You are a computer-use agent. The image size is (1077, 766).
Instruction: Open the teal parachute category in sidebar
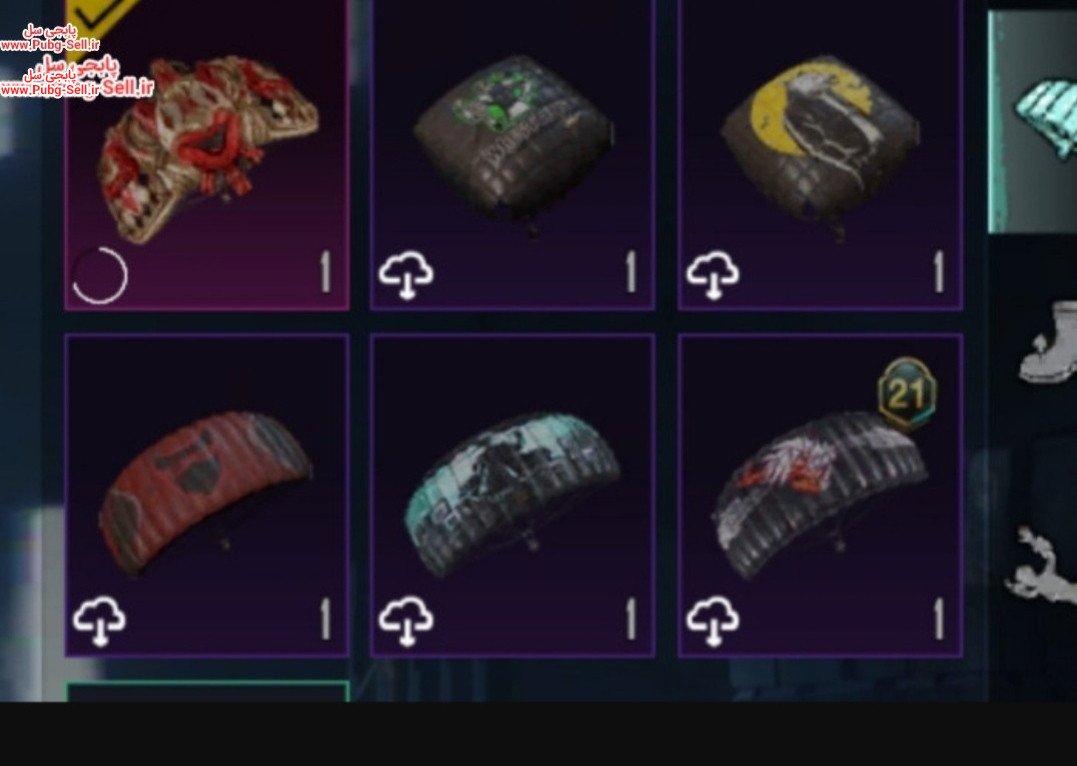(1032, 122)
